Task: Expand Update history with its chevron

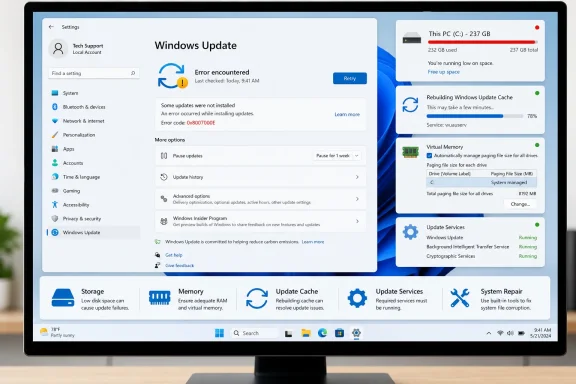Action: [x=357, y=177]
